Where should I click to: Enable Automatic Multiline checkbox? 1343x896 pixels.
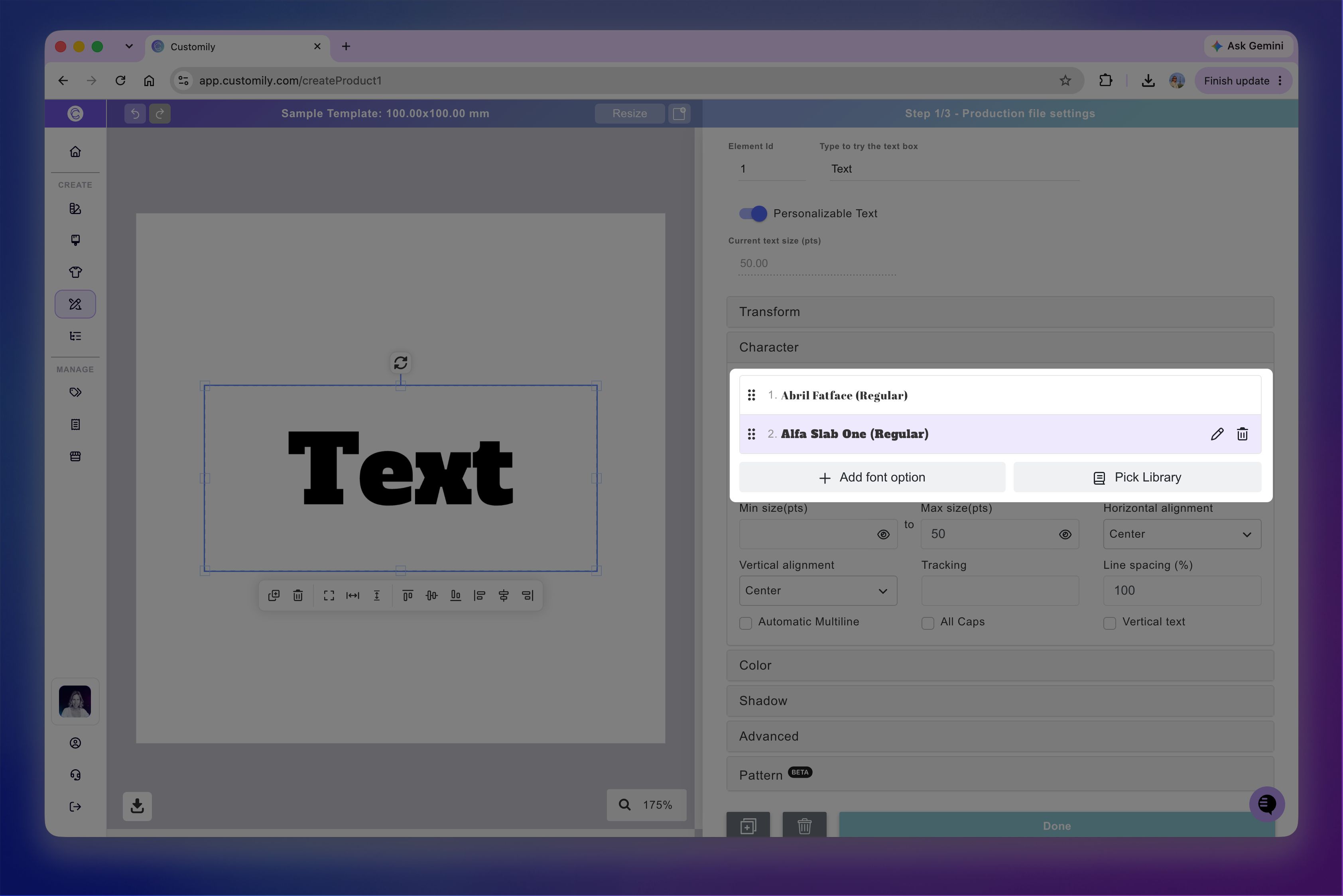(x=746, y=623)
